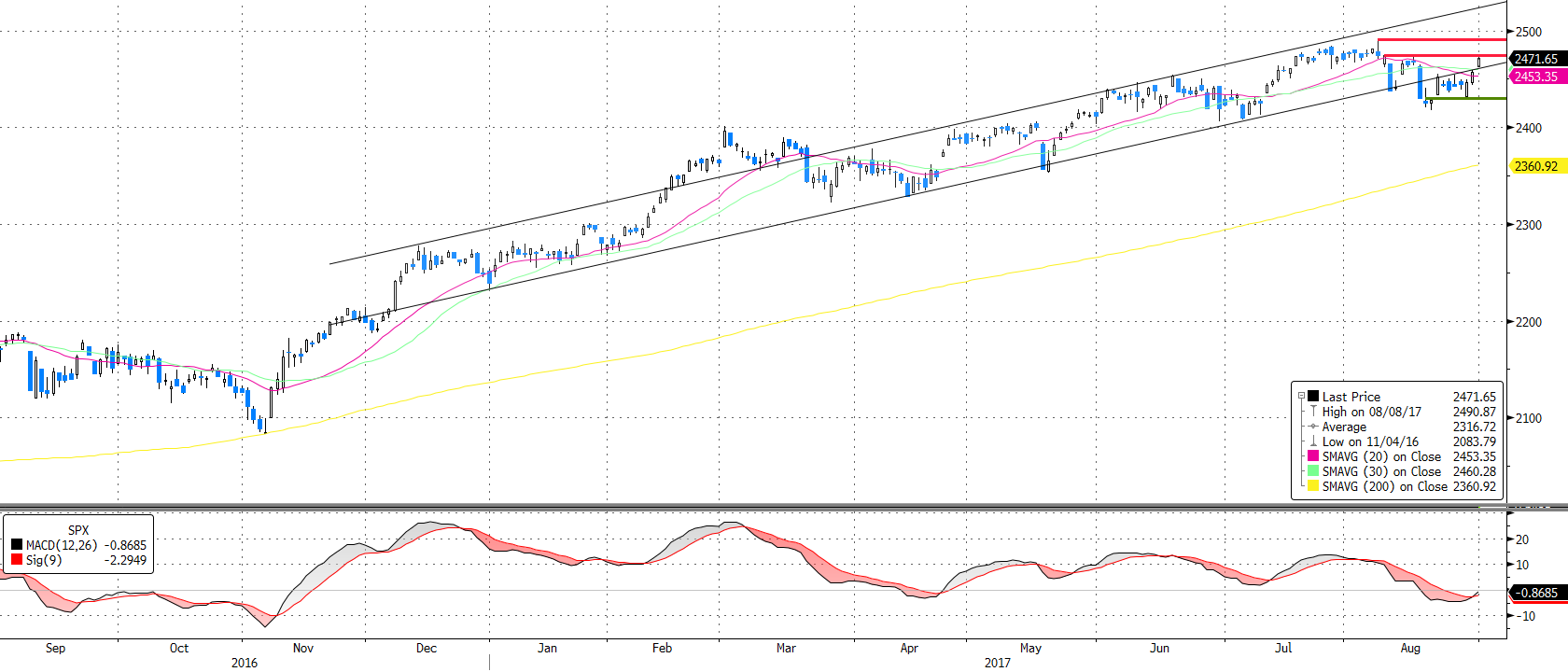
Task: Select 'Low on 11/04/16' legend entry
Action: pyautogui.click(x=1370, y=441)
